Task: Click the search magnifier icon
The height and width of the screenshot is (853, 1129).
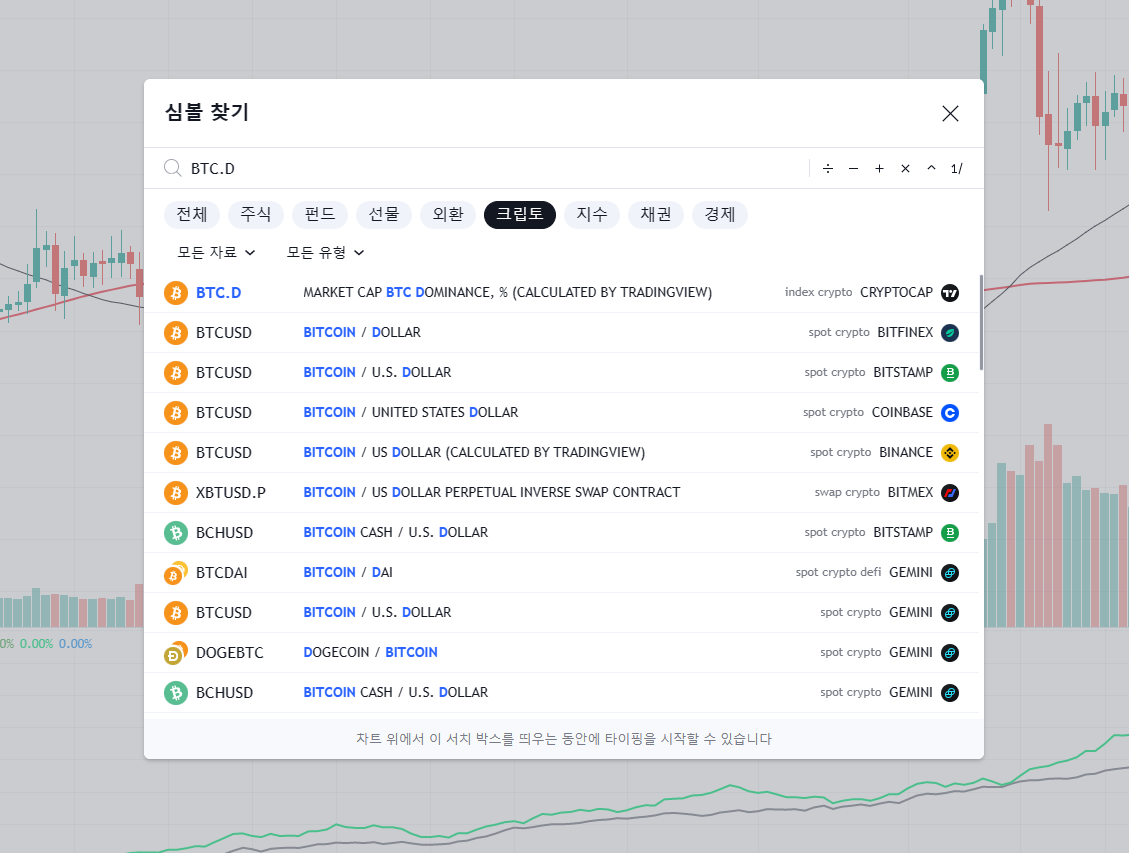Action: [x=172, y=168]
